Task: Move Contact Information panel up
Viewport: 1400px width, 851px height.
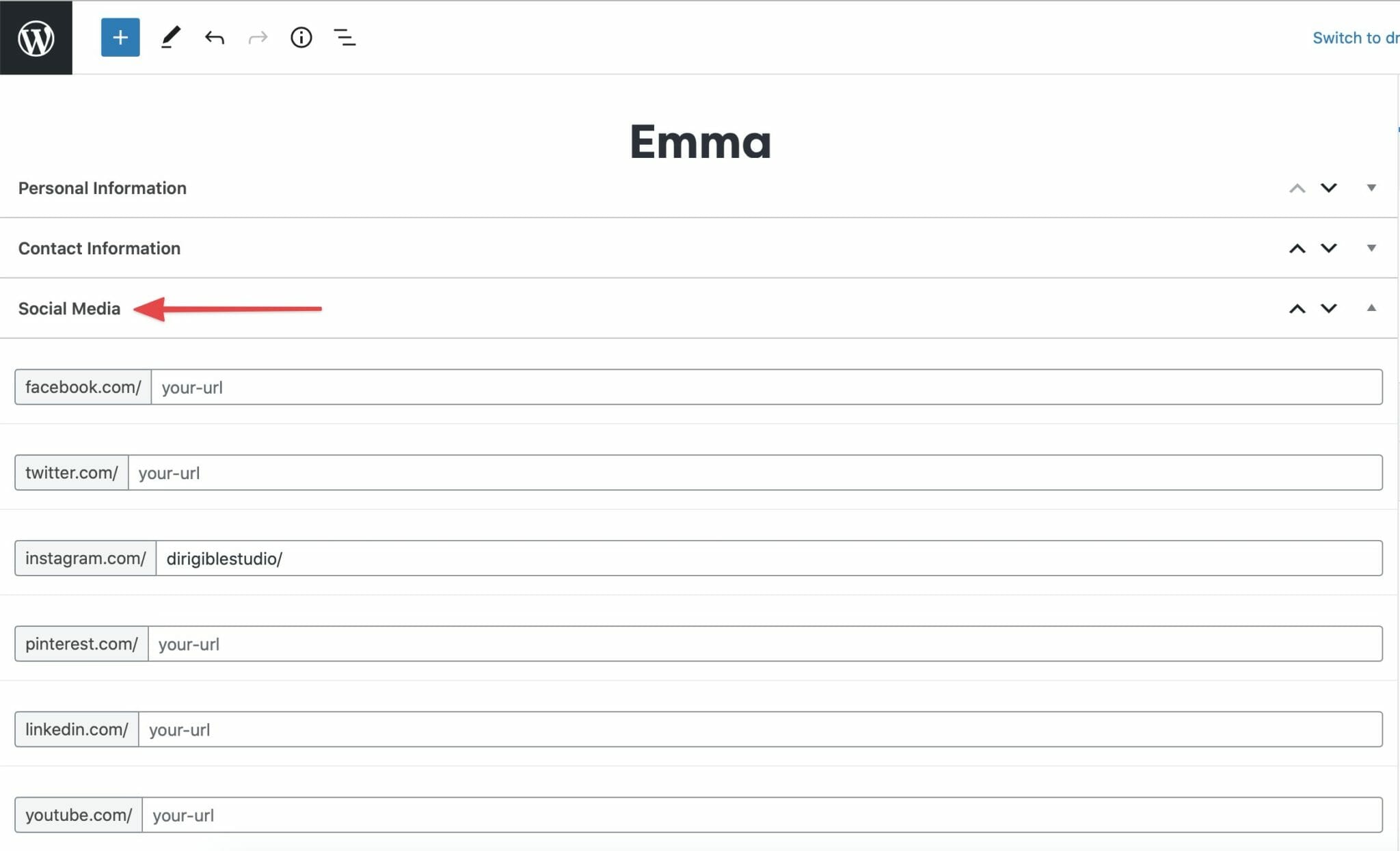Action: (x=1297, y=248)
